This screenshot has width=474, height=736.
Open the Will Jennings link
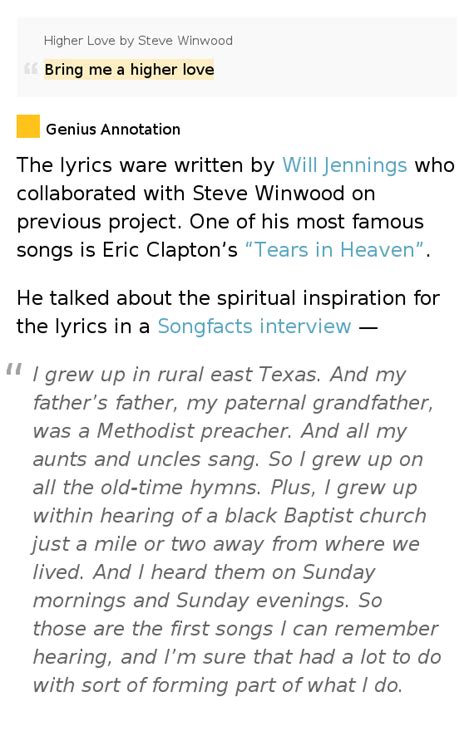(x=344, y=165)
